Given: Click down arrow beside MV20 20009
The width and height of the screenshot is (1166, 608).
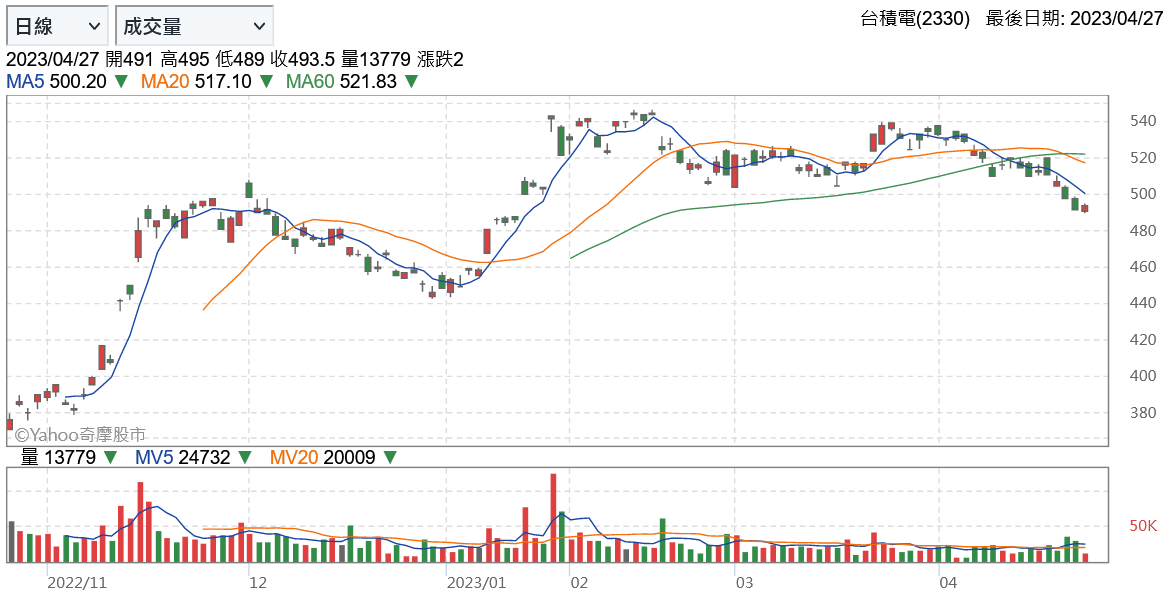Looking at the screenshot, I should (390, 457).
